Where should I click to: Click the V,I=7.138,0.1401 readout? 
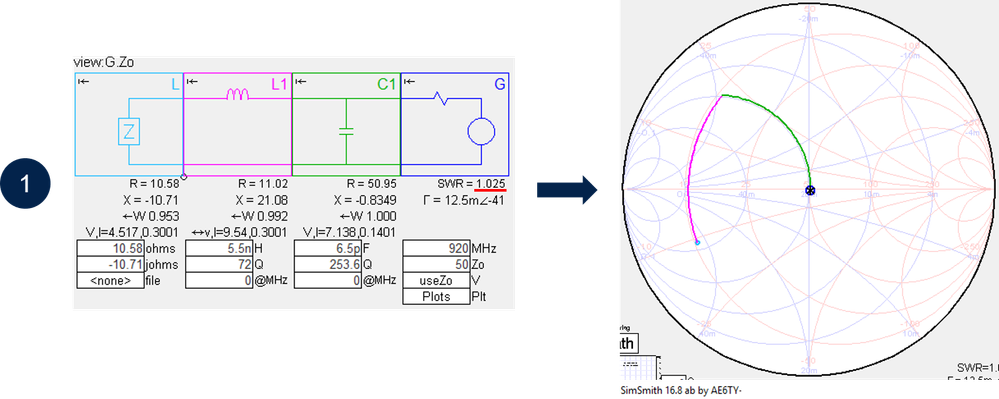coord(350,231)
